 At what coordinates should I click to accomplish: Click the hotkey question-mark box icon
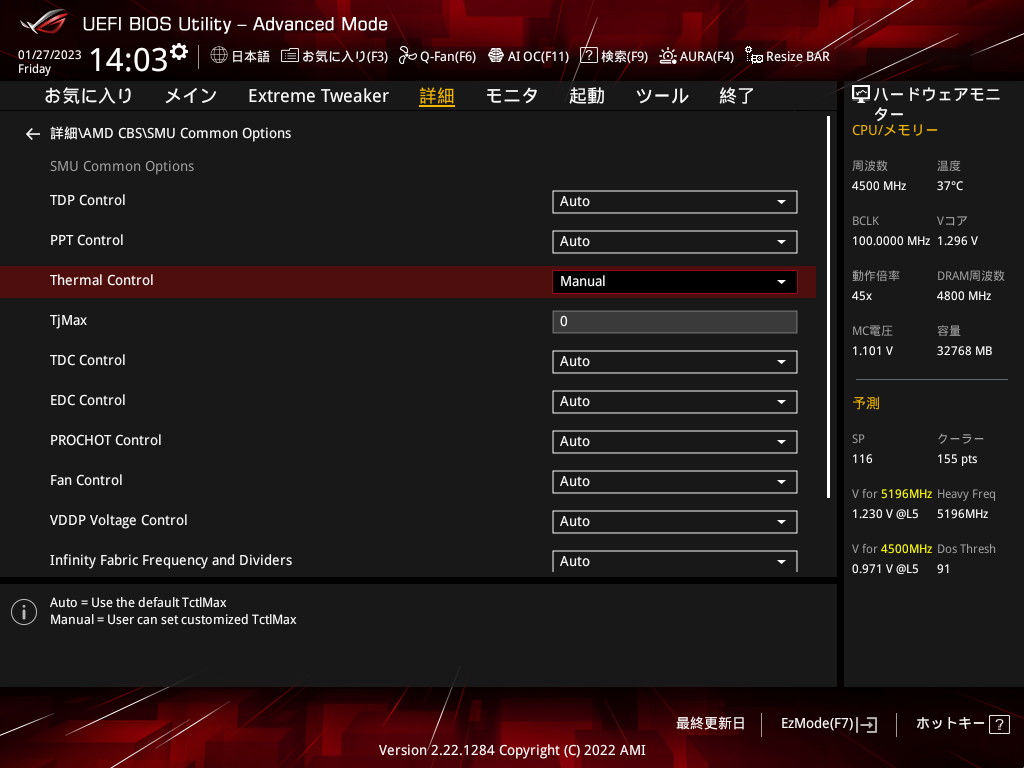[999, 724]
